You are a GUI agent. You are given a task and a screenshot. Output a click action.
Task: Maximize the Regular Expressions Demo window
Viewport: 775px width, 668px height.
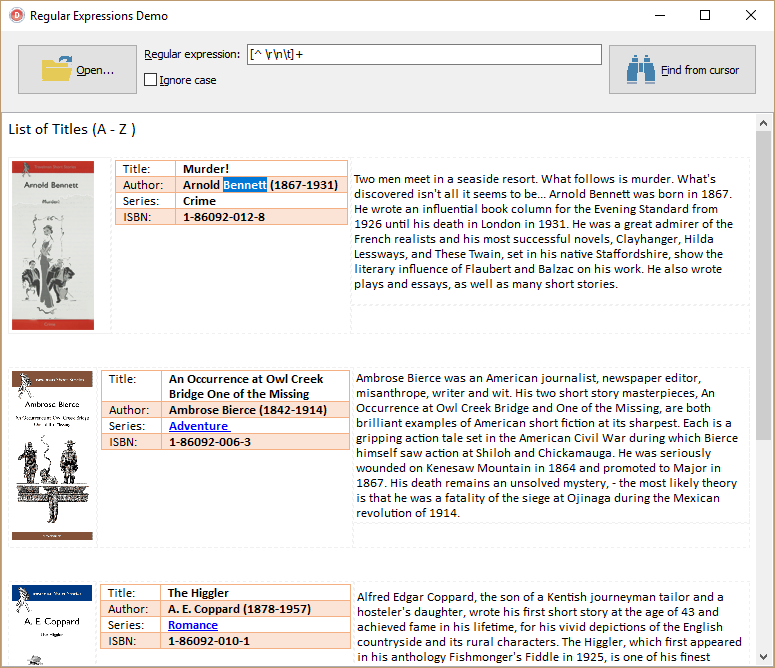705,16
